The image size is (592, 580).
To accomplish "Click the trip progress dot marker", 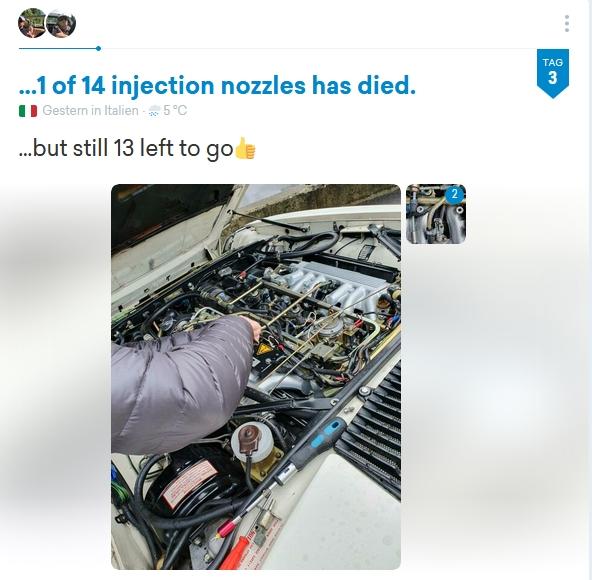I will tap(99, 48).
